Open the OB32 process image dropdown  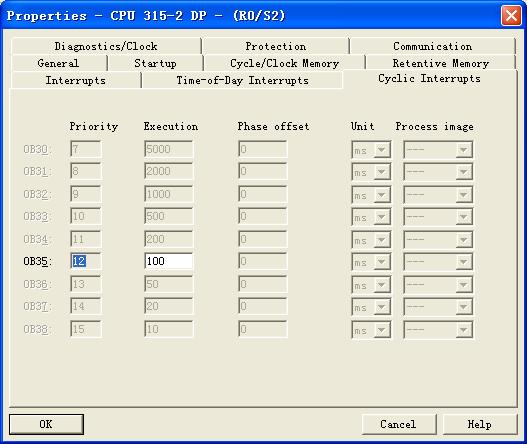[438, 195]
